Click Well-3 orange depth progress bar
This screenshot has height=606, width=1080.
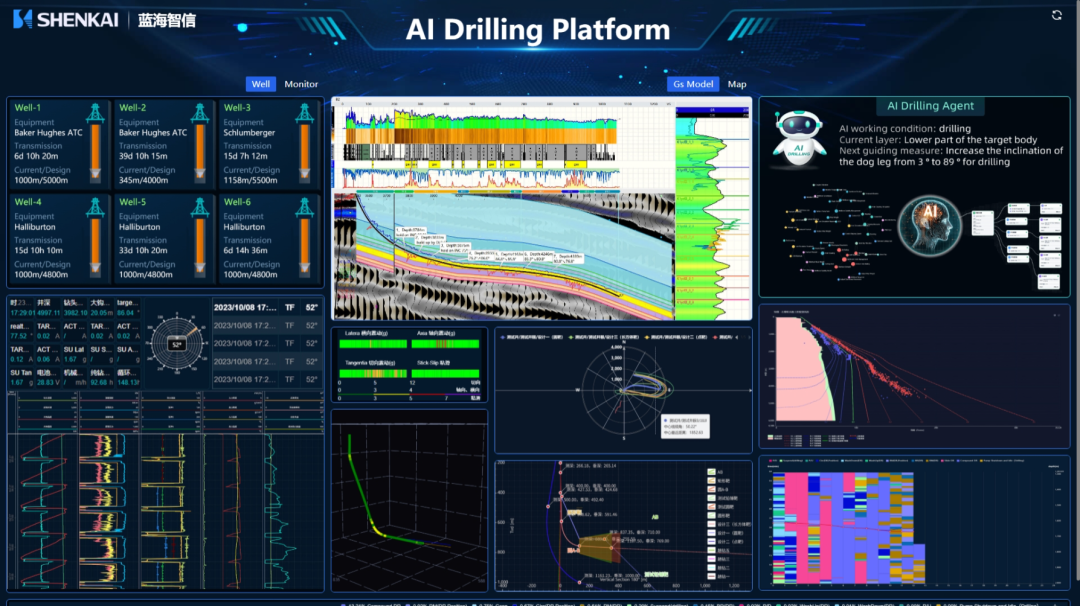click(x=304, y=152)
